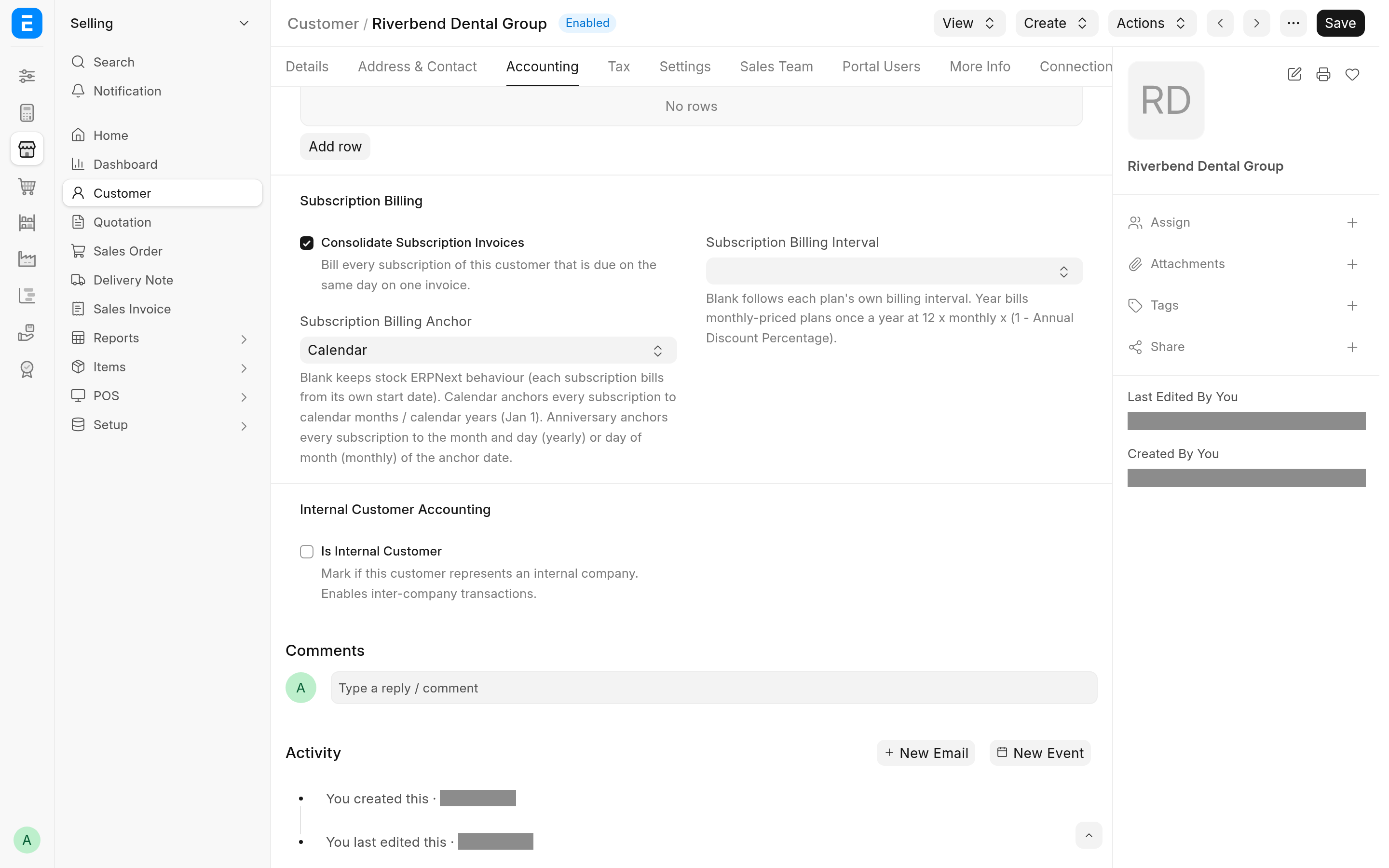This screenshot has width=1389, height=868.
Task: Open the Accounting calculator icon in left rail
Action: [x=27, y=112]
